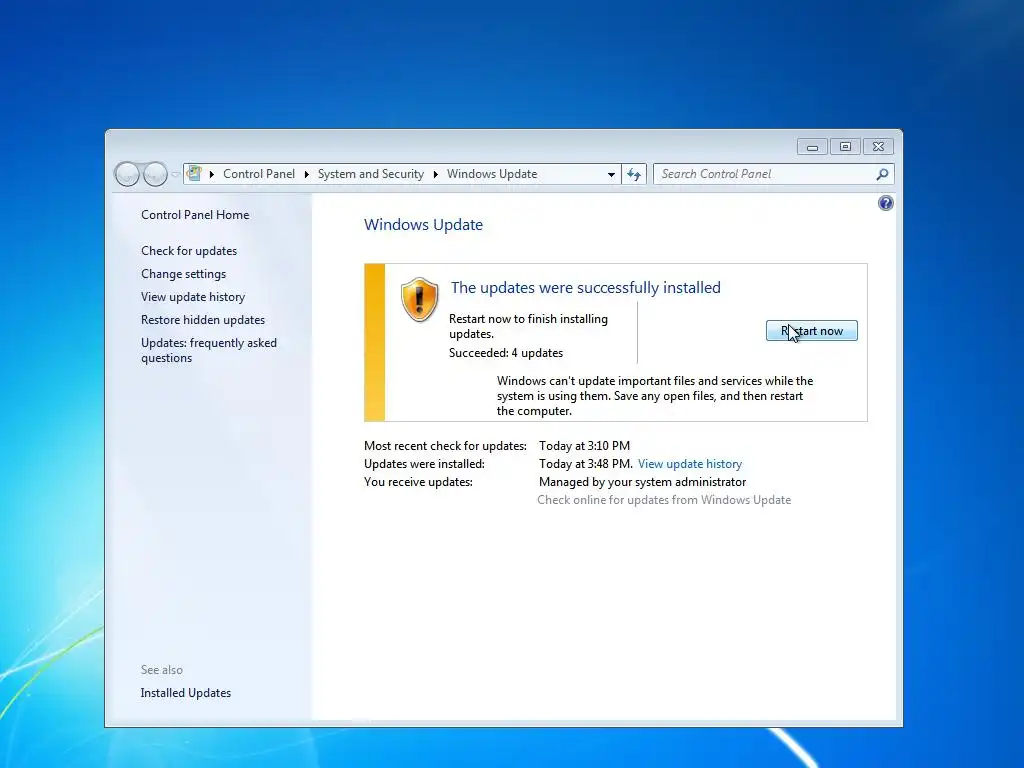This screenshot has width=1024, height=768.
Task: Open Change settings link
Action: coord(184,274)
